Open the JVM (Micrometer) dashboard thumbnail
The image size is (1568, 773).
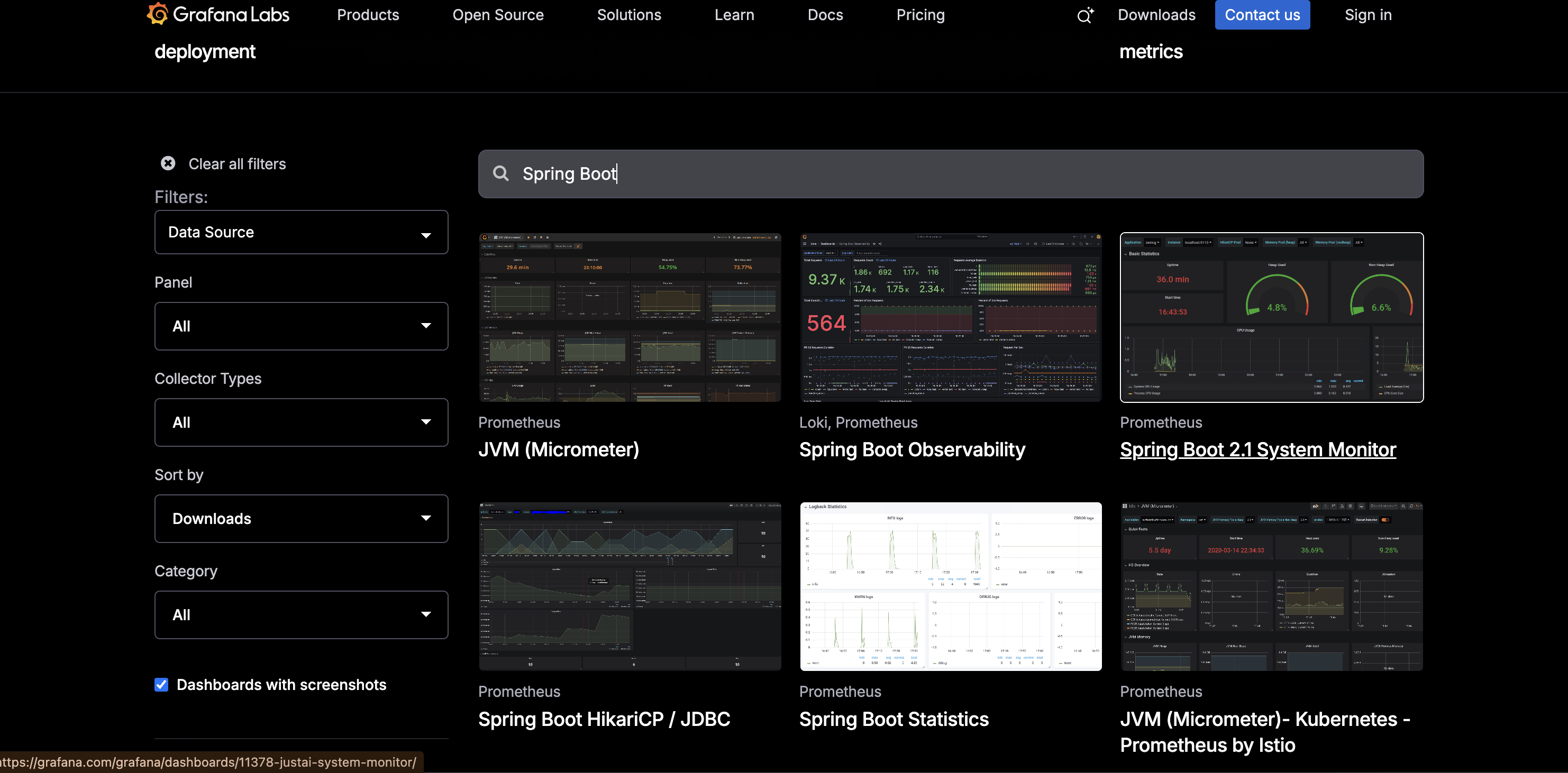click(x=630, y=317)
